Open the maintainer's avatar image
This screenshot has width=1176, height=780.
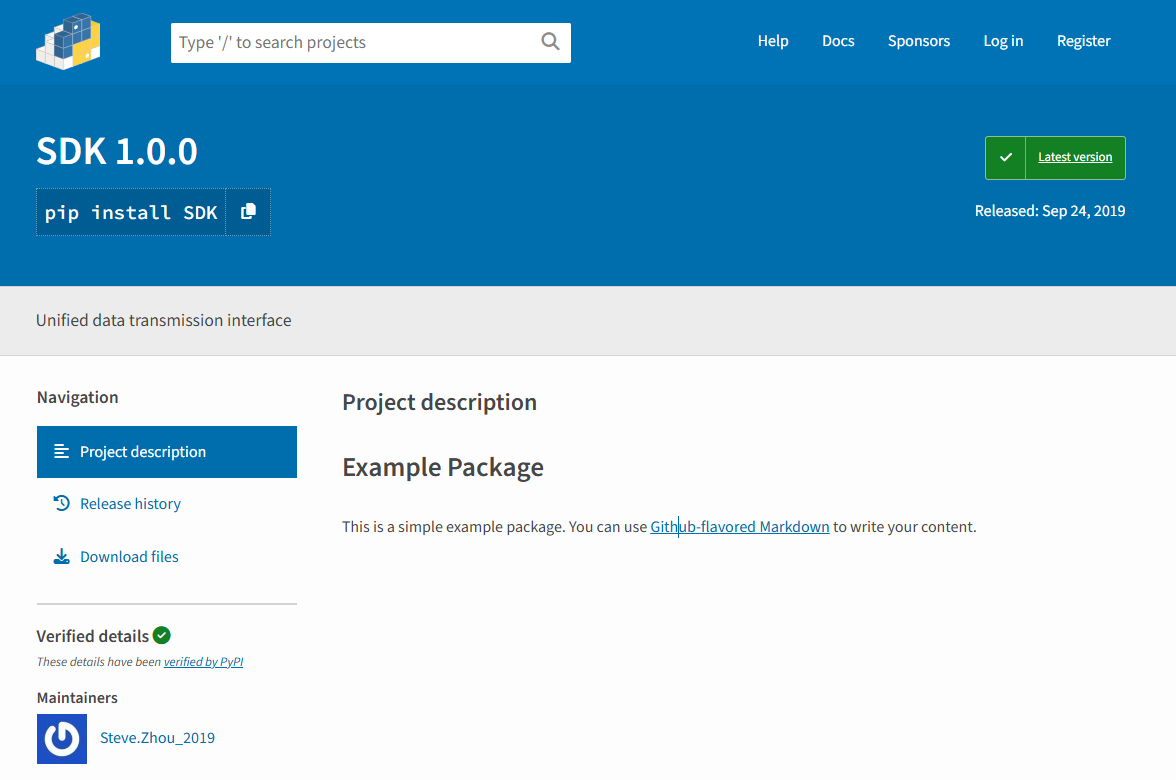pyautogui.click(x=61, y=737)
